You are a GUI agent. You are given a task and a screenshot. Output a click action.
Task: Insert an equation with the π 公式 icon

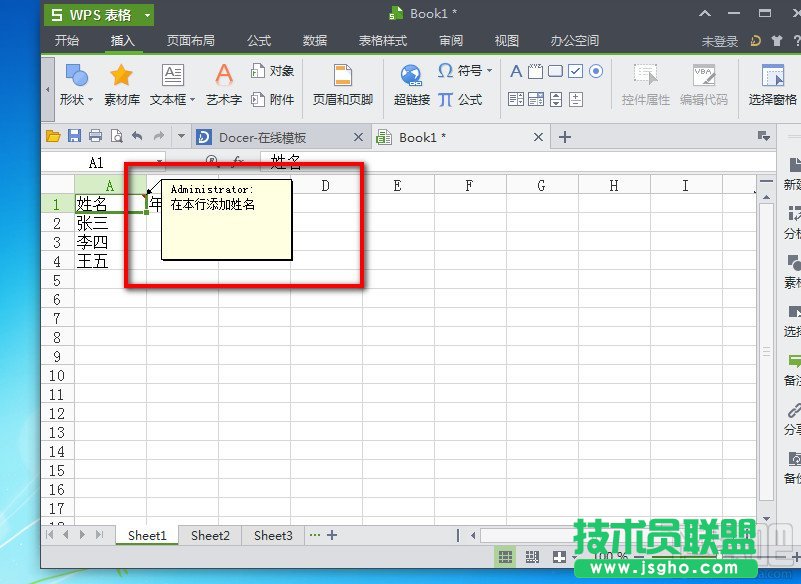coord(463,98)
